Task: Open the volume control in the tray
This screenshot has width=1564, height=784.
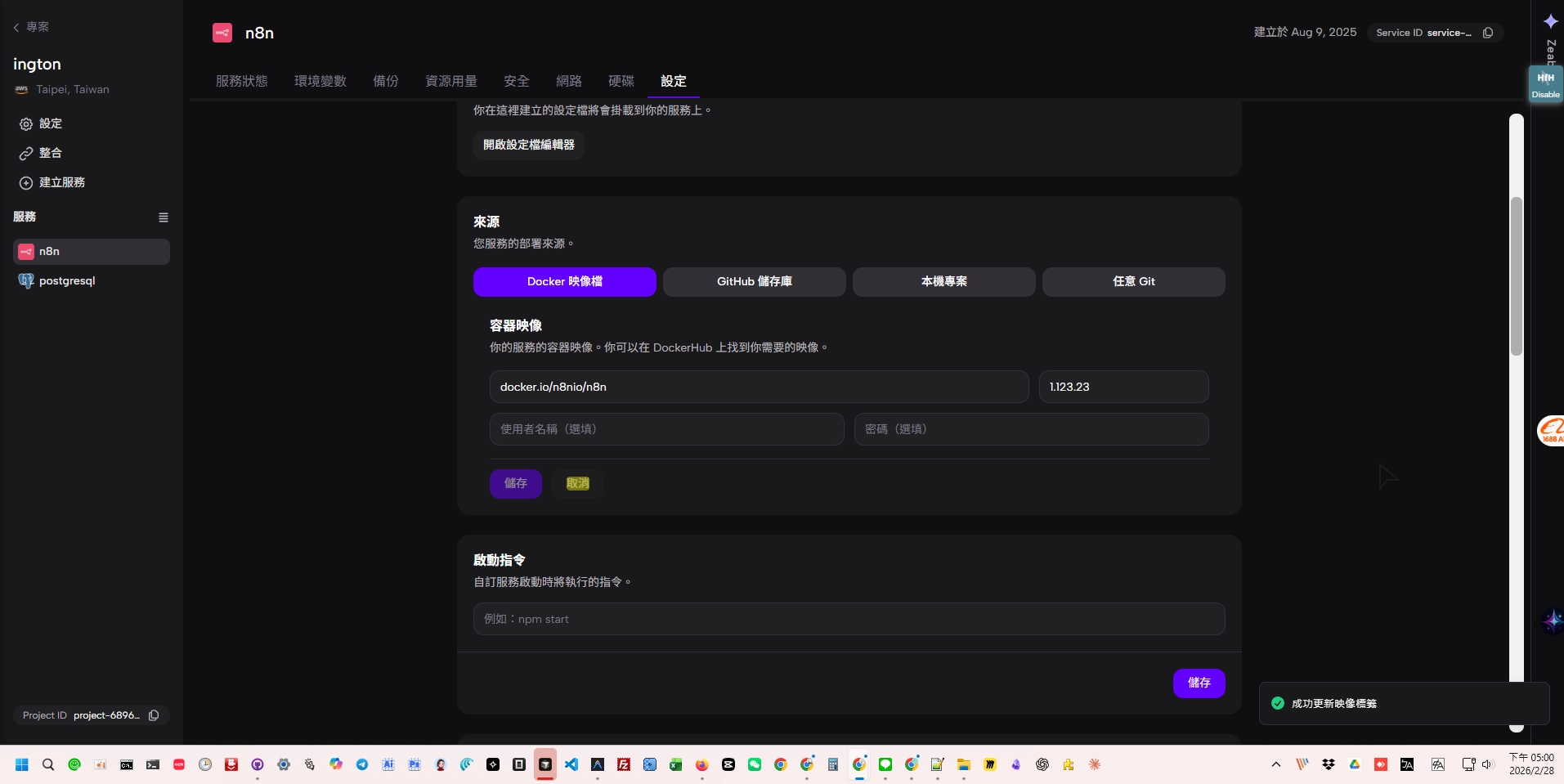Action: click(1487, 765)
